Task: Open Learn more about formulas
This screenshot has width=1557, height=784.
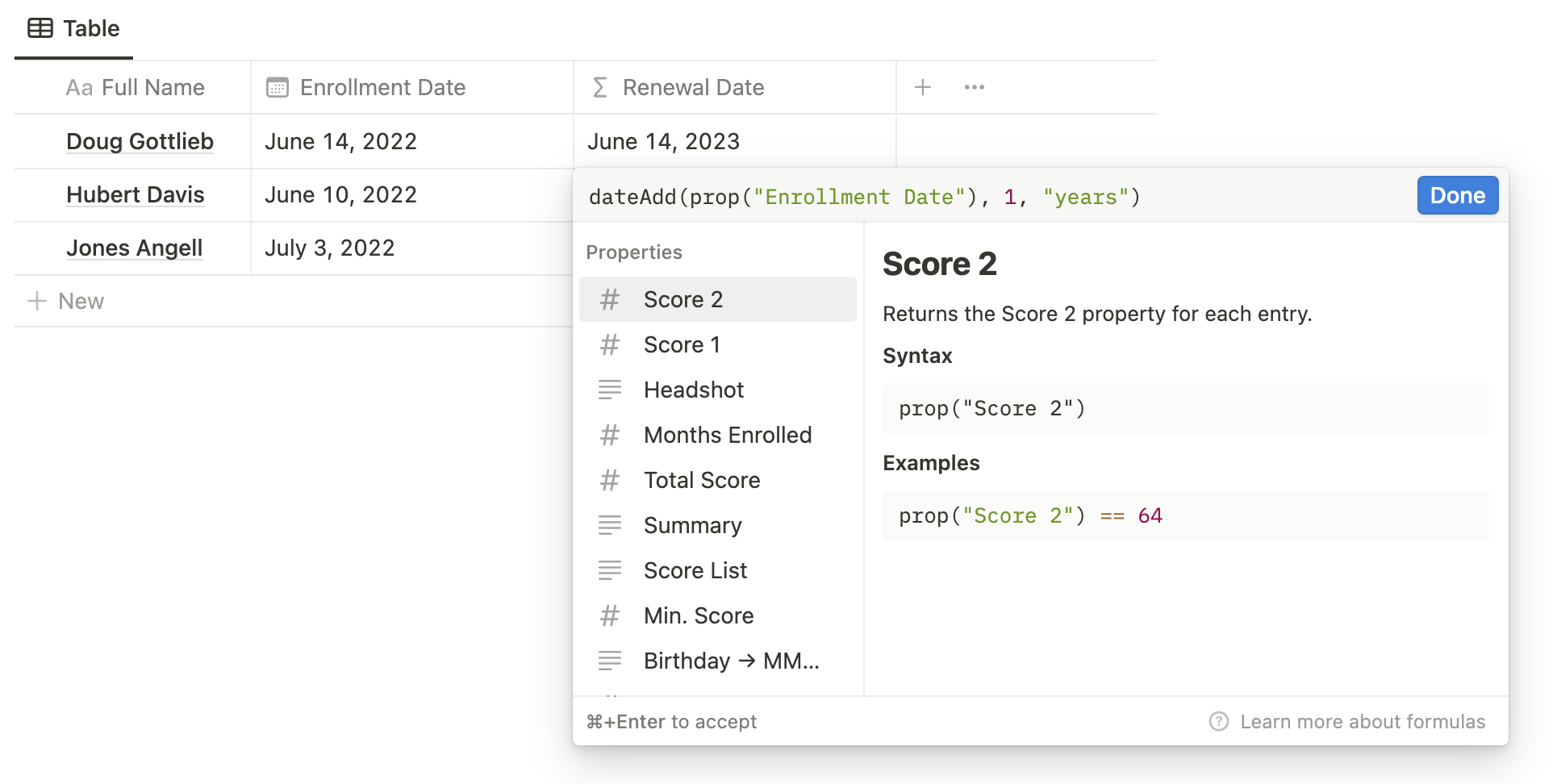Action: [1363, 721]
